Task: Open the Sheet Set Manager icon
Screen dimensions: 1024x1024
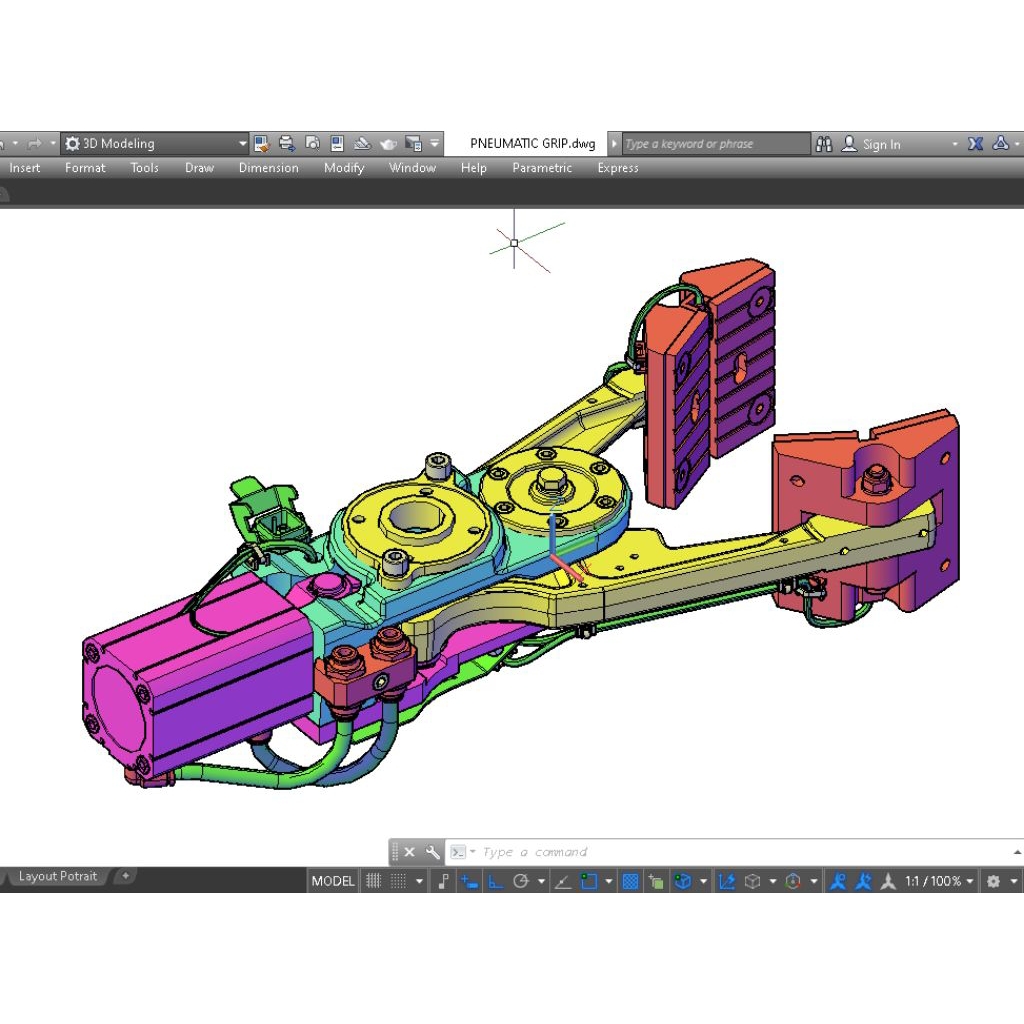Action: point(413,143)
